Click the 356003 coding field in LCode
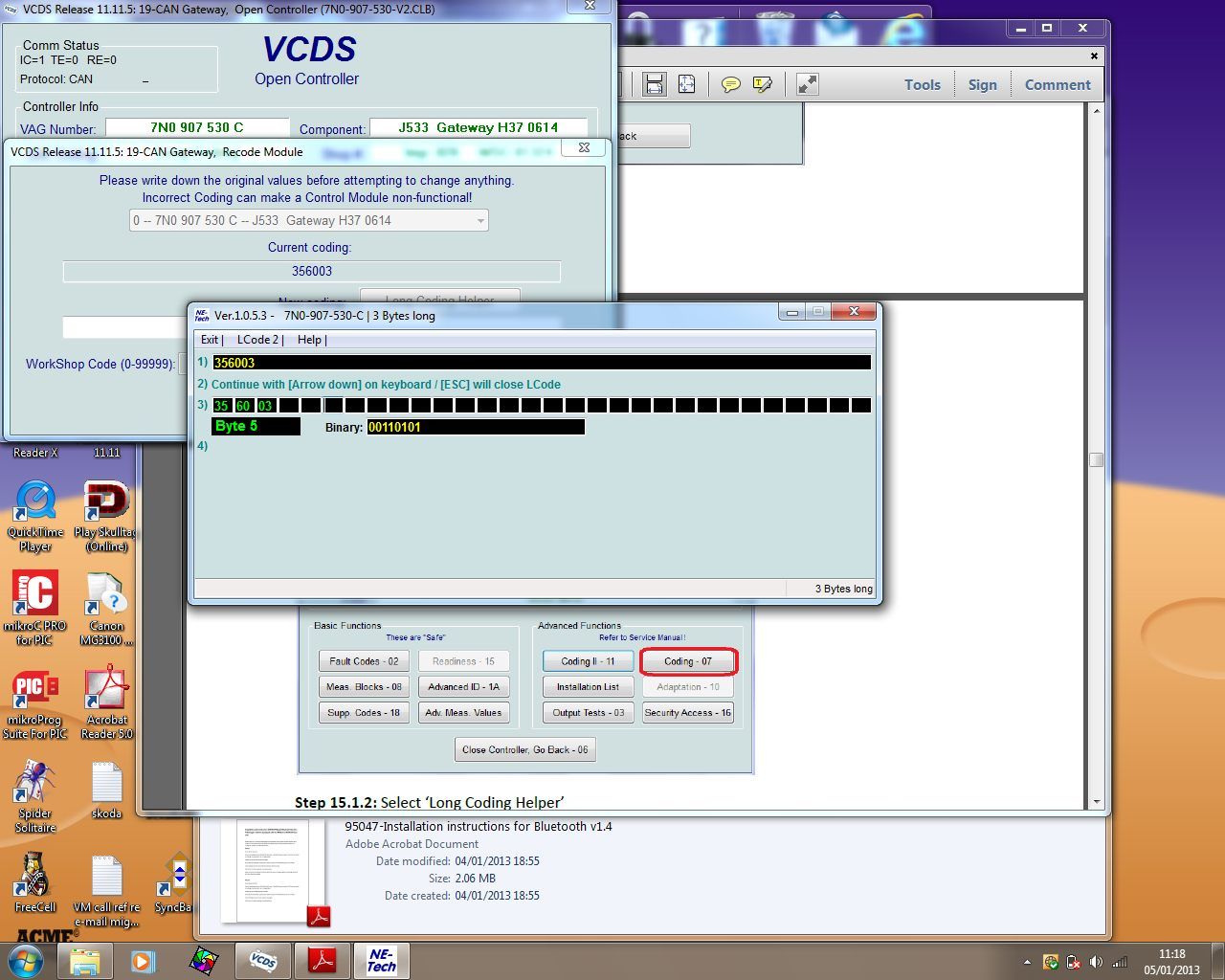The width and height of the screenshot is (1225, 980). (542, 363)
